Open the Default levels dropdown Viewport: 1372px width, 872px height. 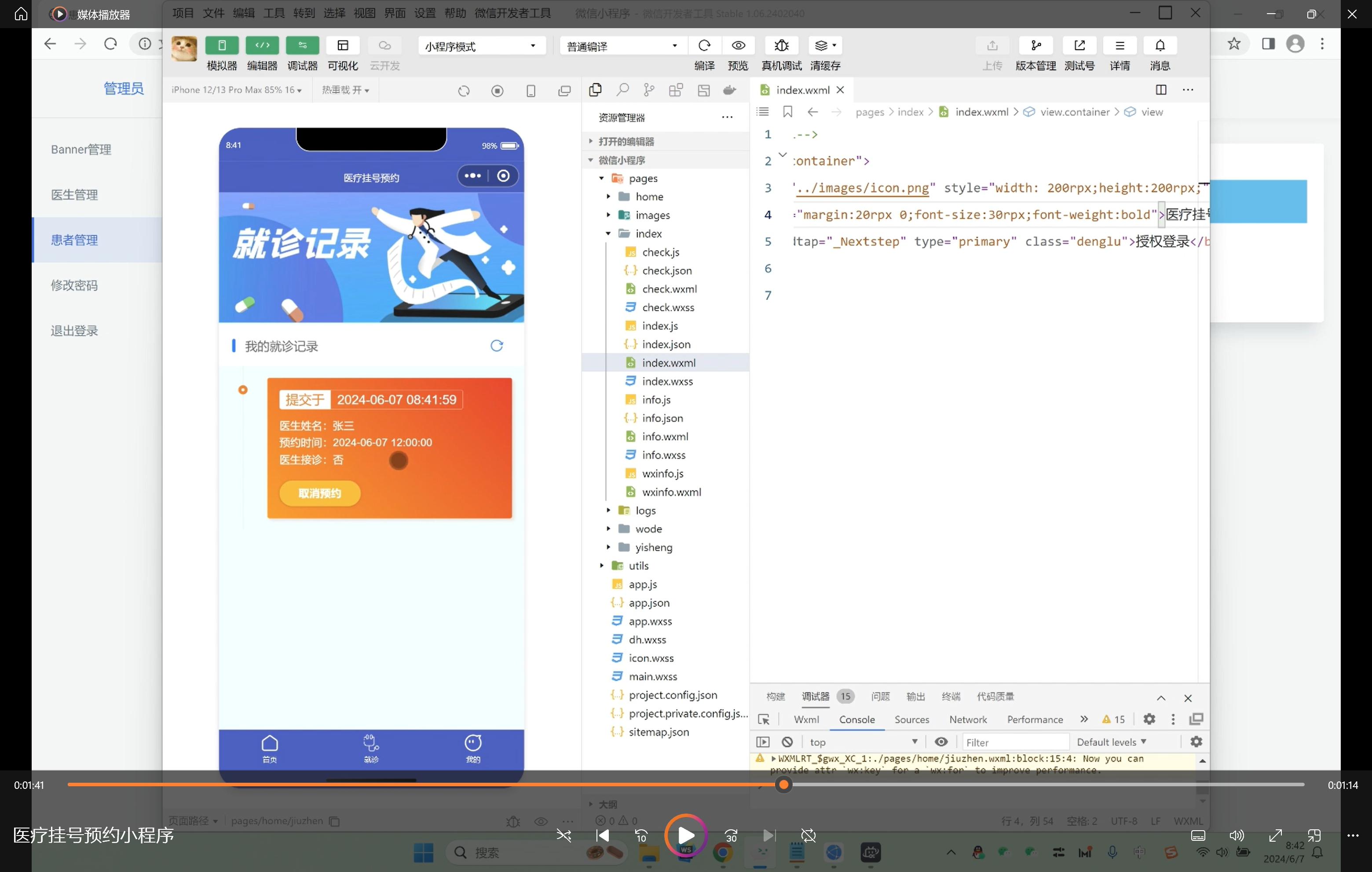[x=1111, y=742]
